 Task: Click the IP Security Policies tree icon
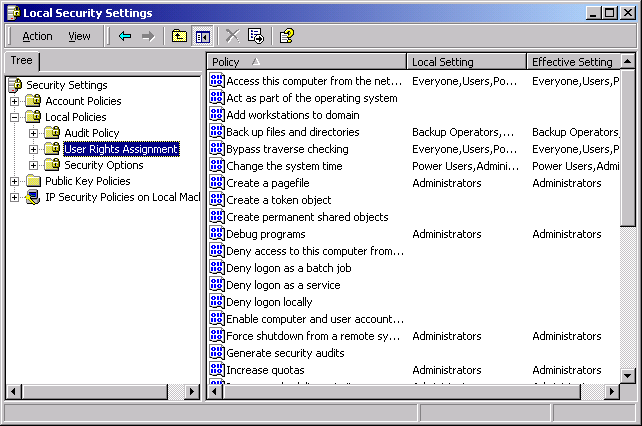[33, 197]
